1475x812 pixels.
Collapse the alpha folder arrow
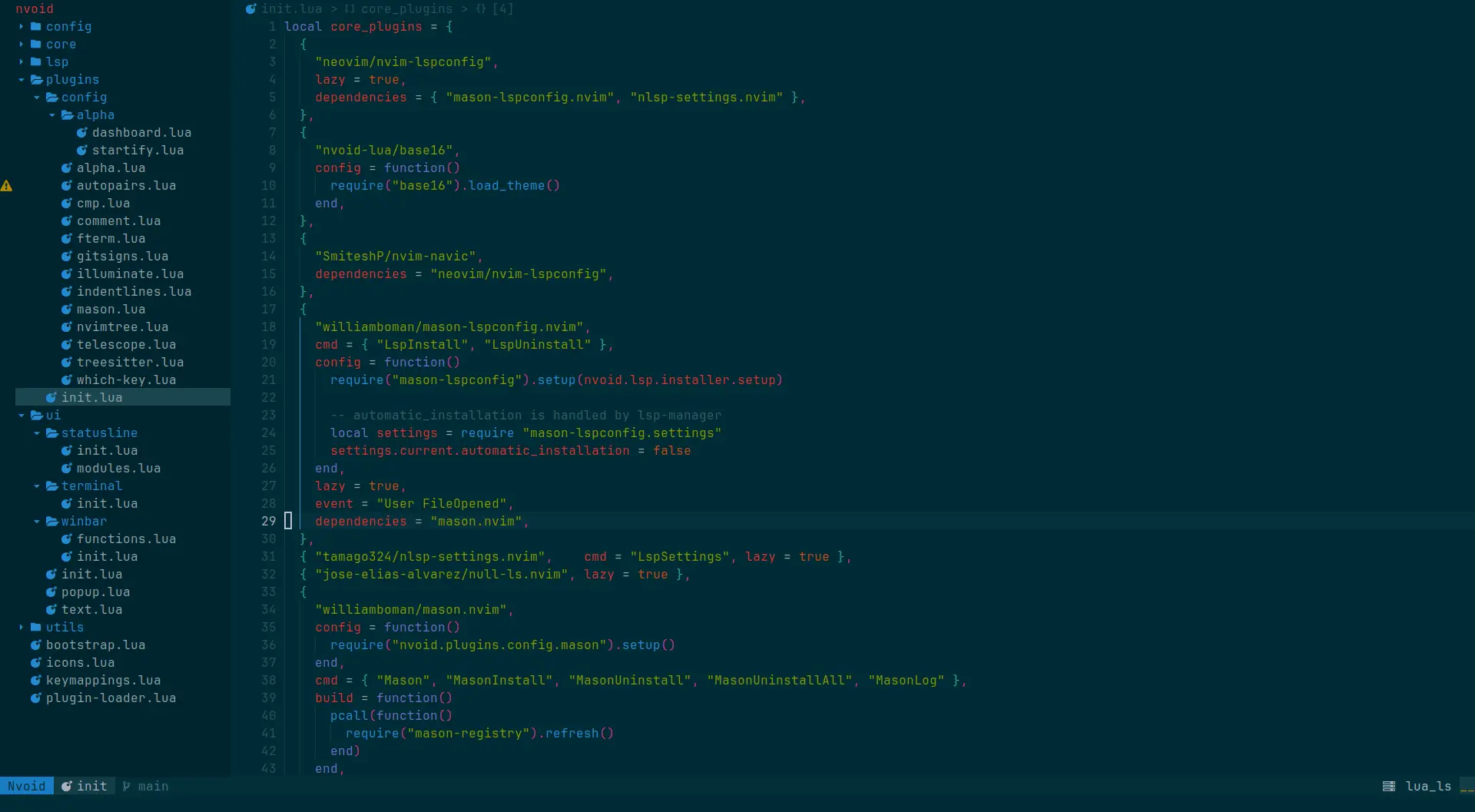[x=52, y=115]
